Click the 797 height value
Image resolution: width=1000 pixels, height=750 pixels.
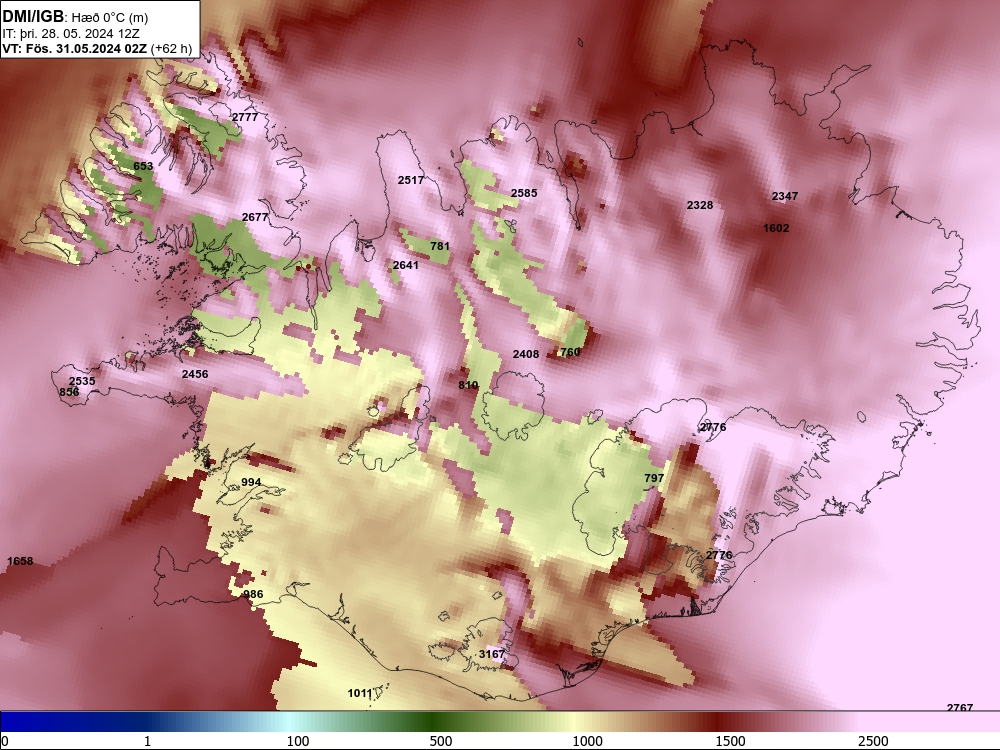(654, 478)
